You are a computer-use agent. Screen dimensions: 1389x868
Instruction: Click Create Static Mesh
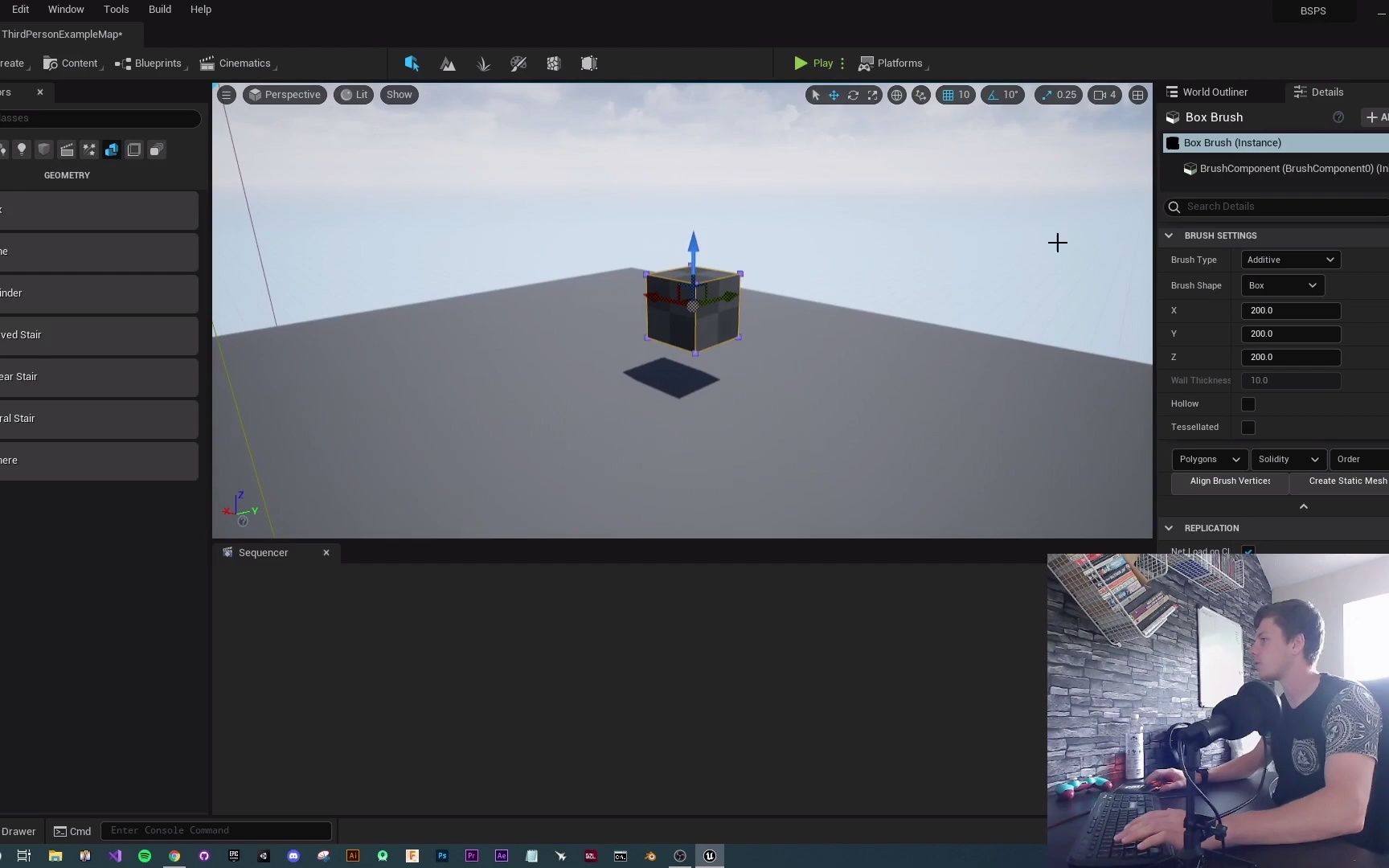(x=1347, y=481)
